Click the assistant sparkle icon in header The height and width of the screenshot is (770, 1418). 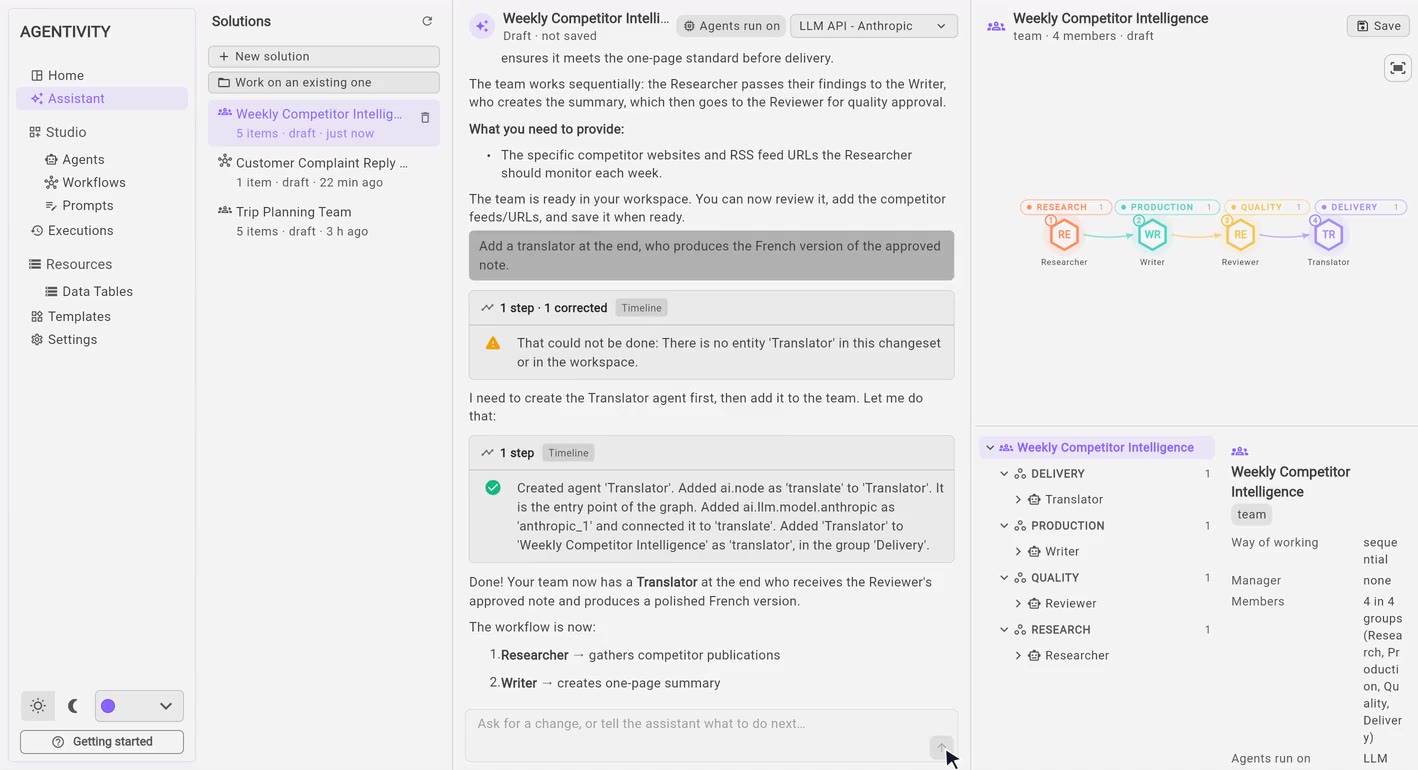482,27
